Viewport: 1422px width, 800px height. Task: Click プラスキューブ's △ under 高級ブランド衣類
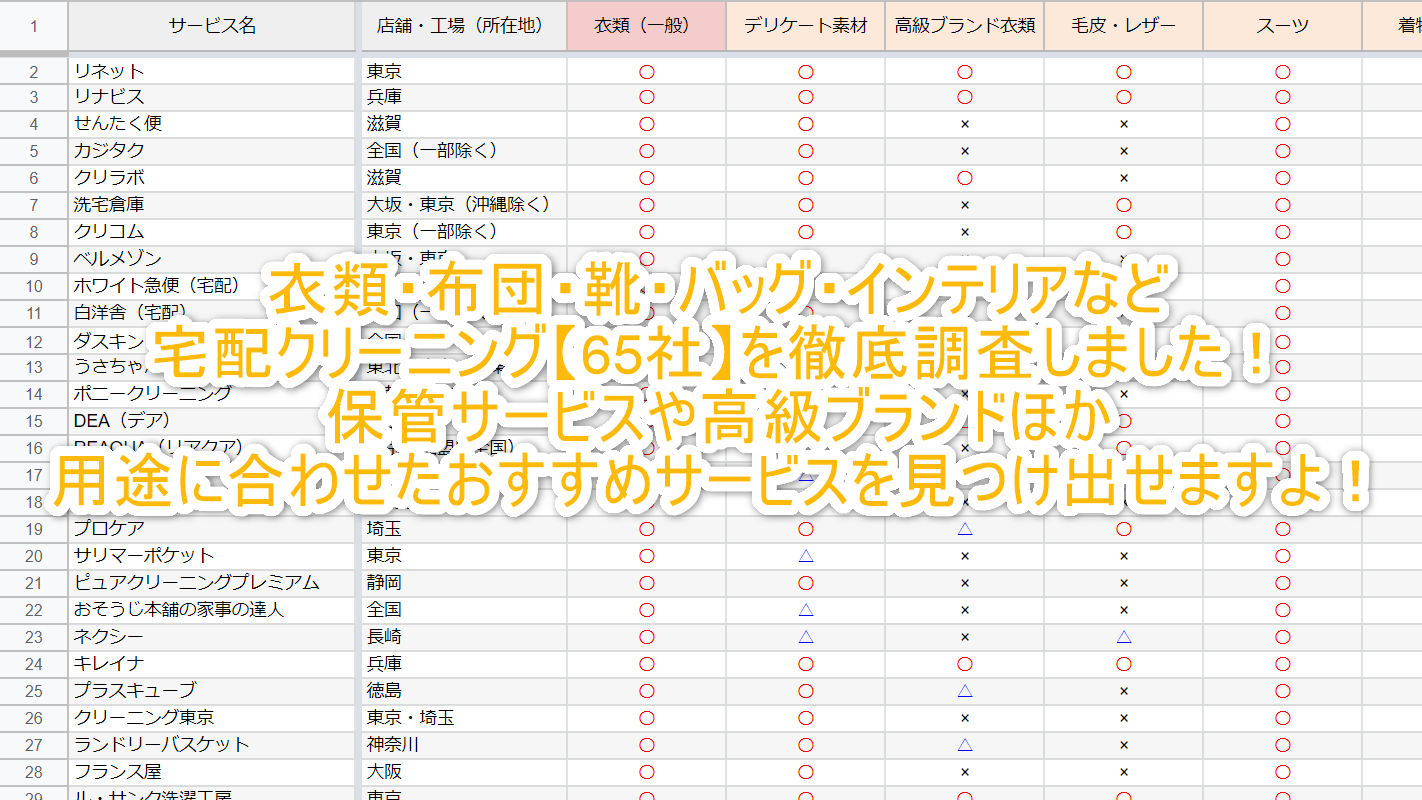tap(965, 691)
